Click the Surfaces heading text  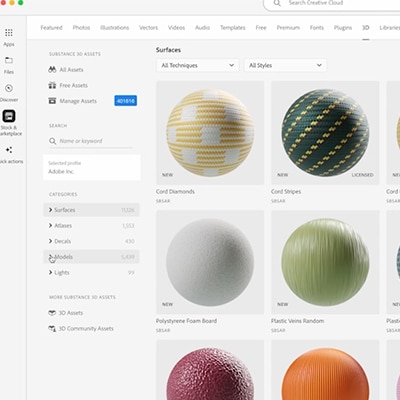[x=168, y=50]
